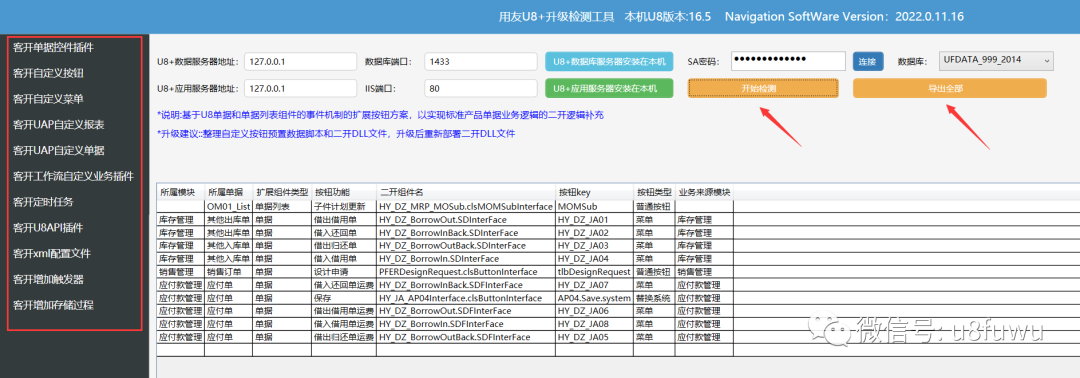Select the OM01_List cell
The height and width of the screenshot is (378, 1080).
228,206
